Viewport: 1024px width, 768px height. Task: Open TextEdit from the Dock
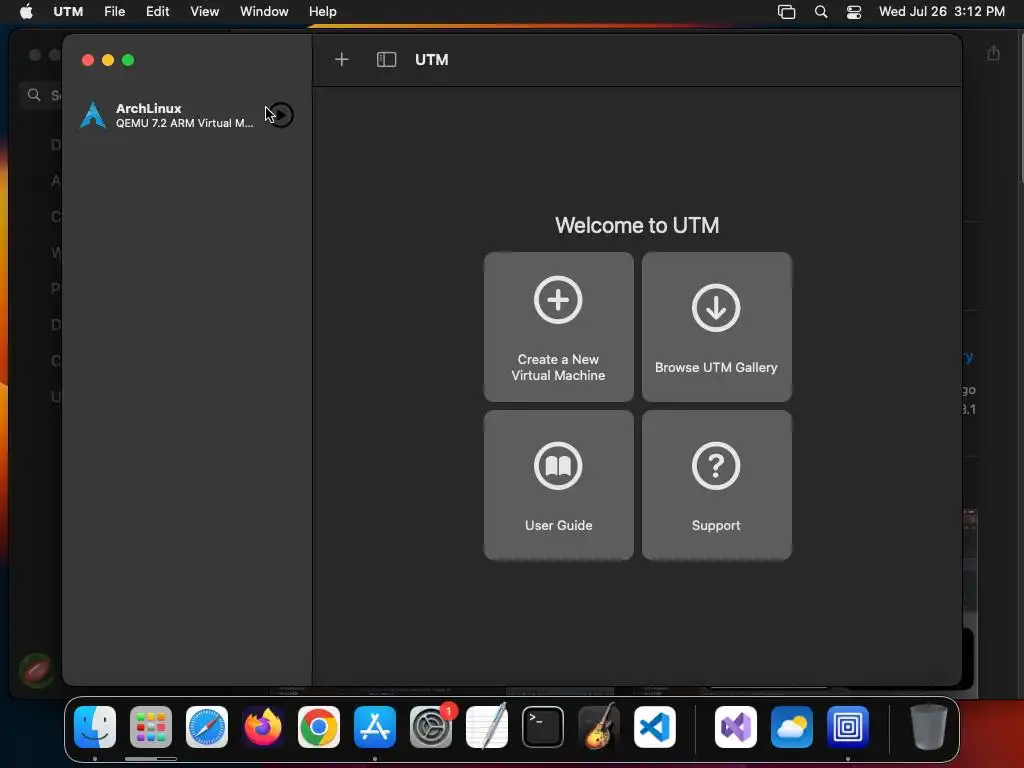coord(487,727)
